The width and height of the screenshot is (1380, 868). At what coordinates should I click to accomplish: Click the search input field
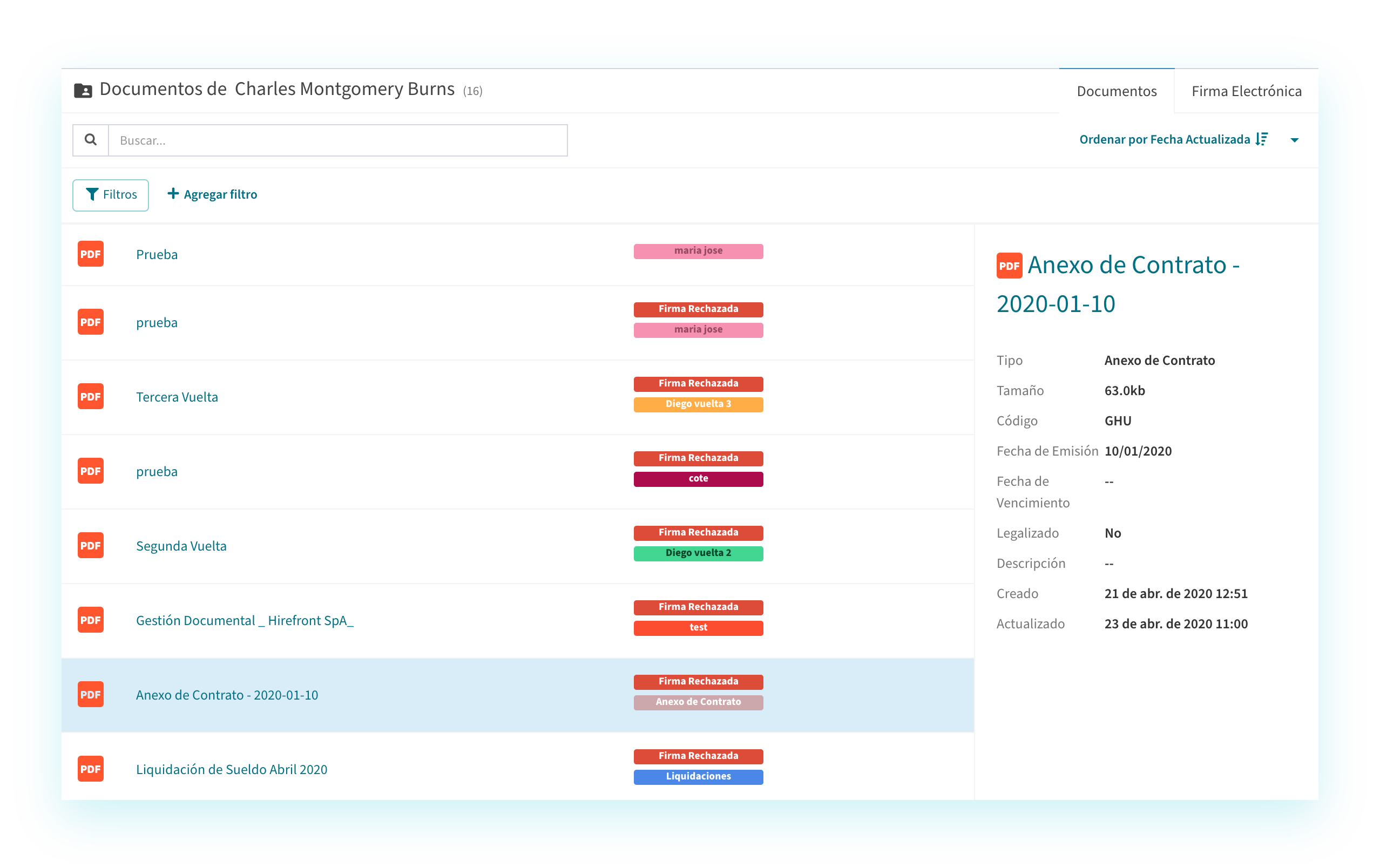337,139
